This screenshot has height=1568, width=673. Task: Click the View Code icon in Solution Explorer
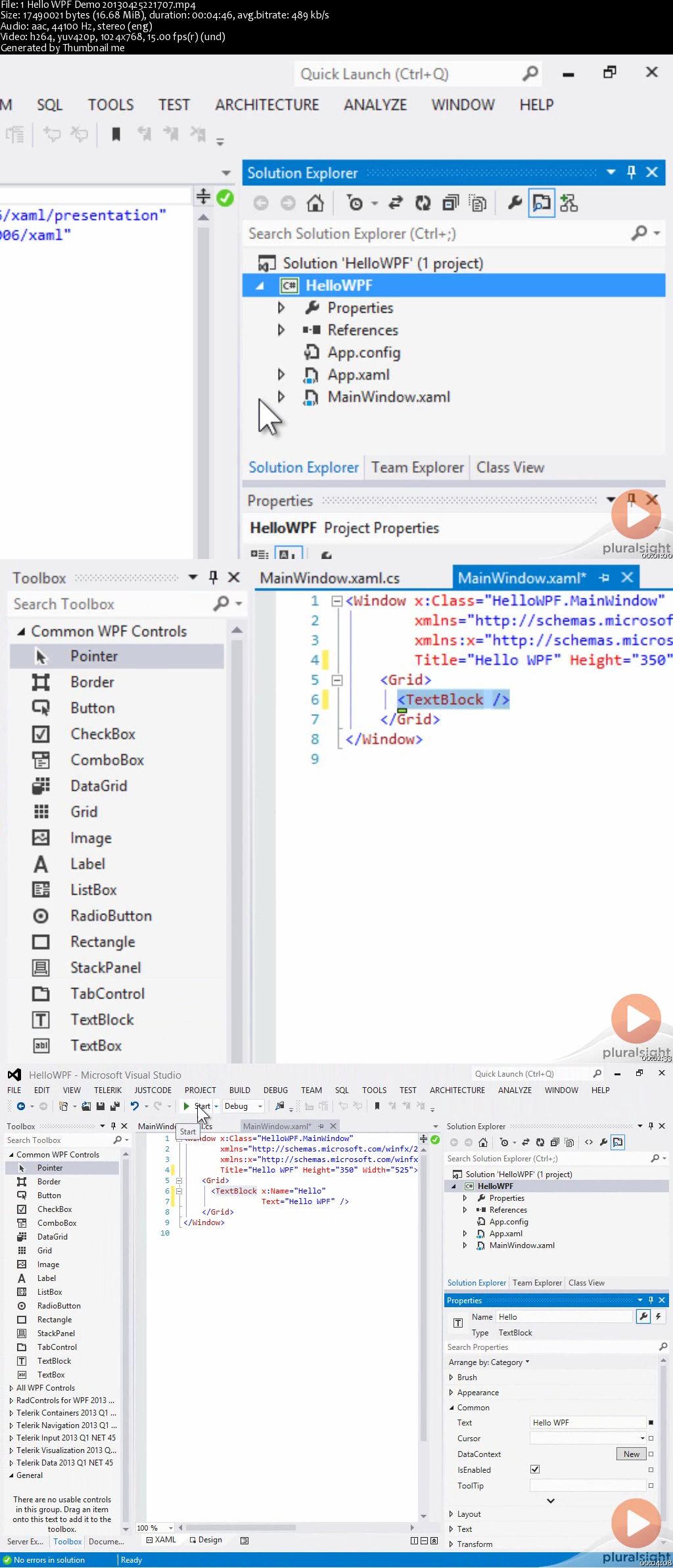tap(589, 1142)
